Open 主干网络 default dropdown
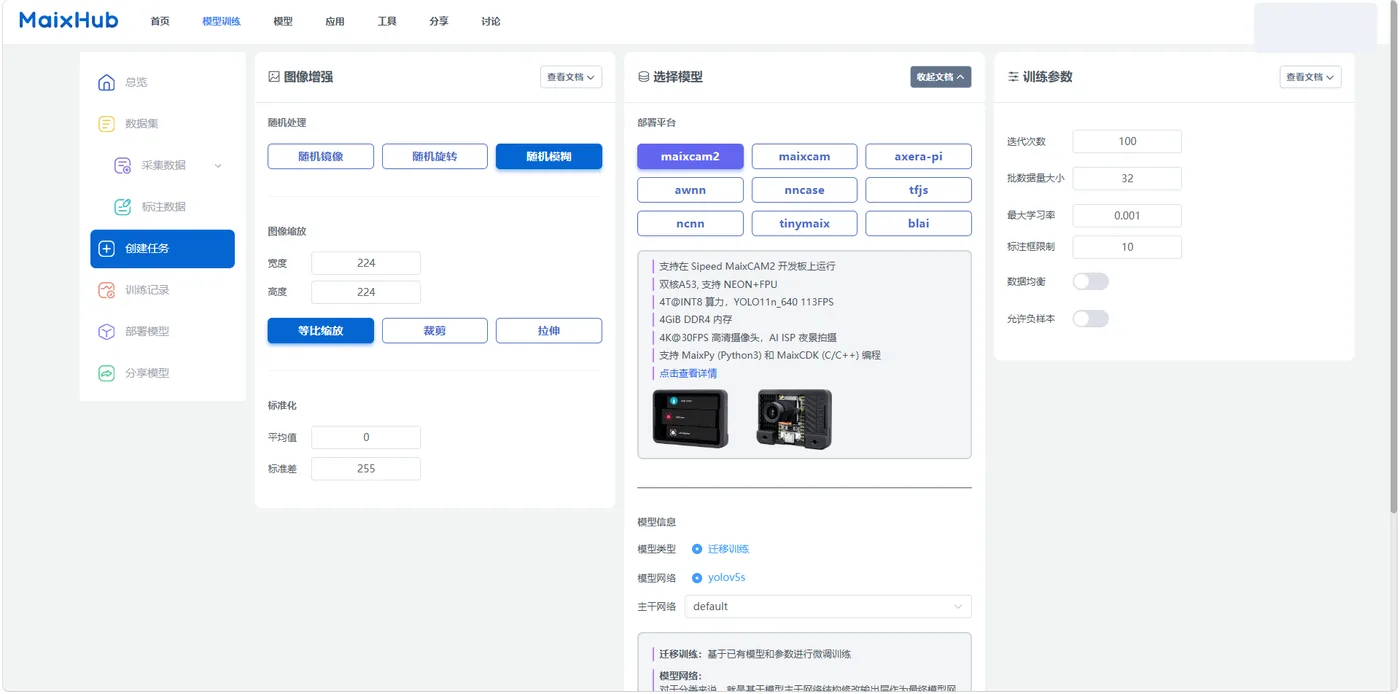This screenshot has height=694, width=1400. coord(828,606)
